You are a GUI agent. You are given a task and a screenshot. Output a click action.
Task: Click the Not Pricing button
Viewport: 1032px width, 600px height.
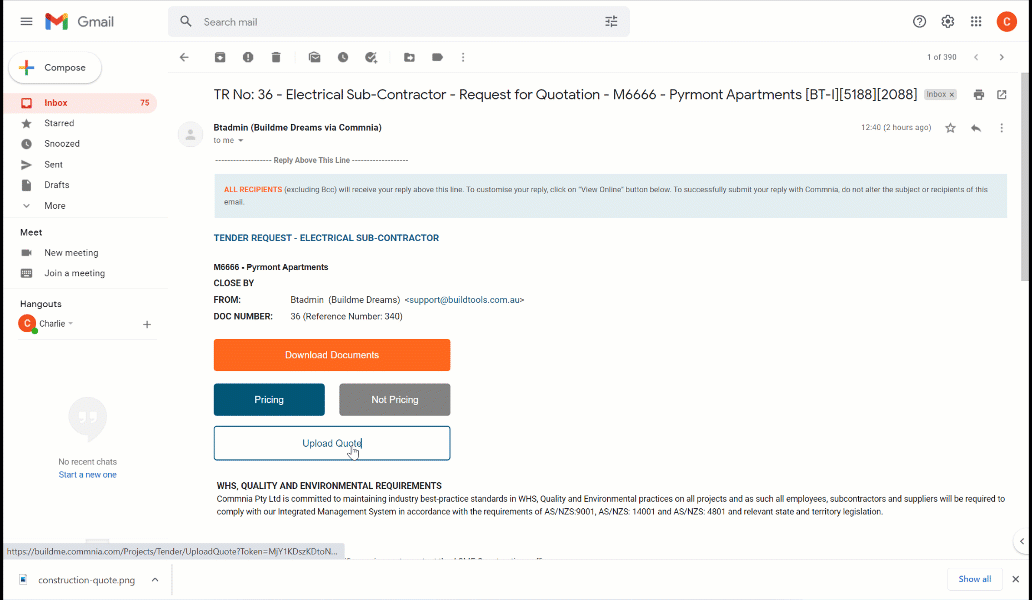point(395,399)
